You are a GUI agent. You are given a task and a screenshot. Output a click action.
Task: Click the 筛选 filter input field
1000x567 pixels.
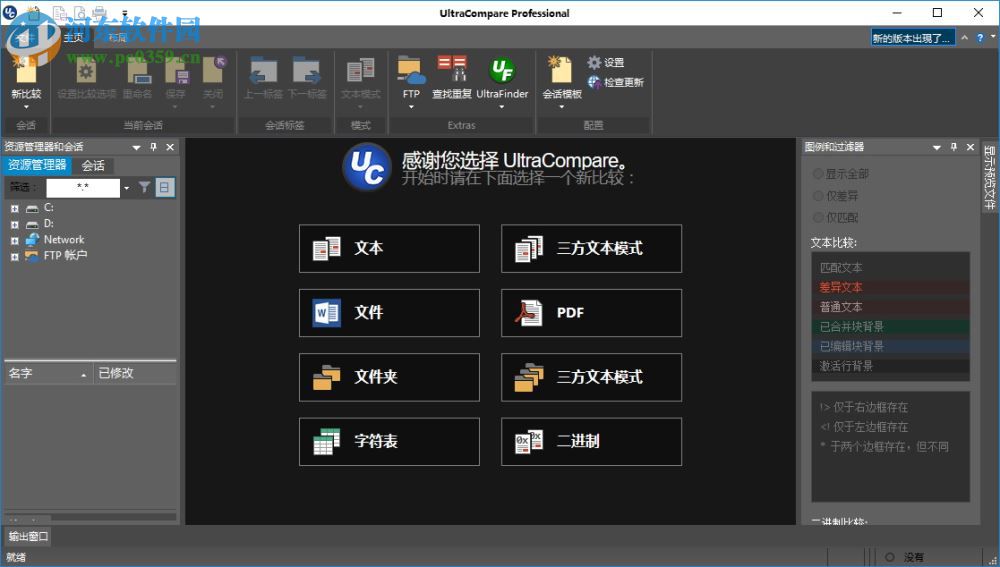point(83,188)
